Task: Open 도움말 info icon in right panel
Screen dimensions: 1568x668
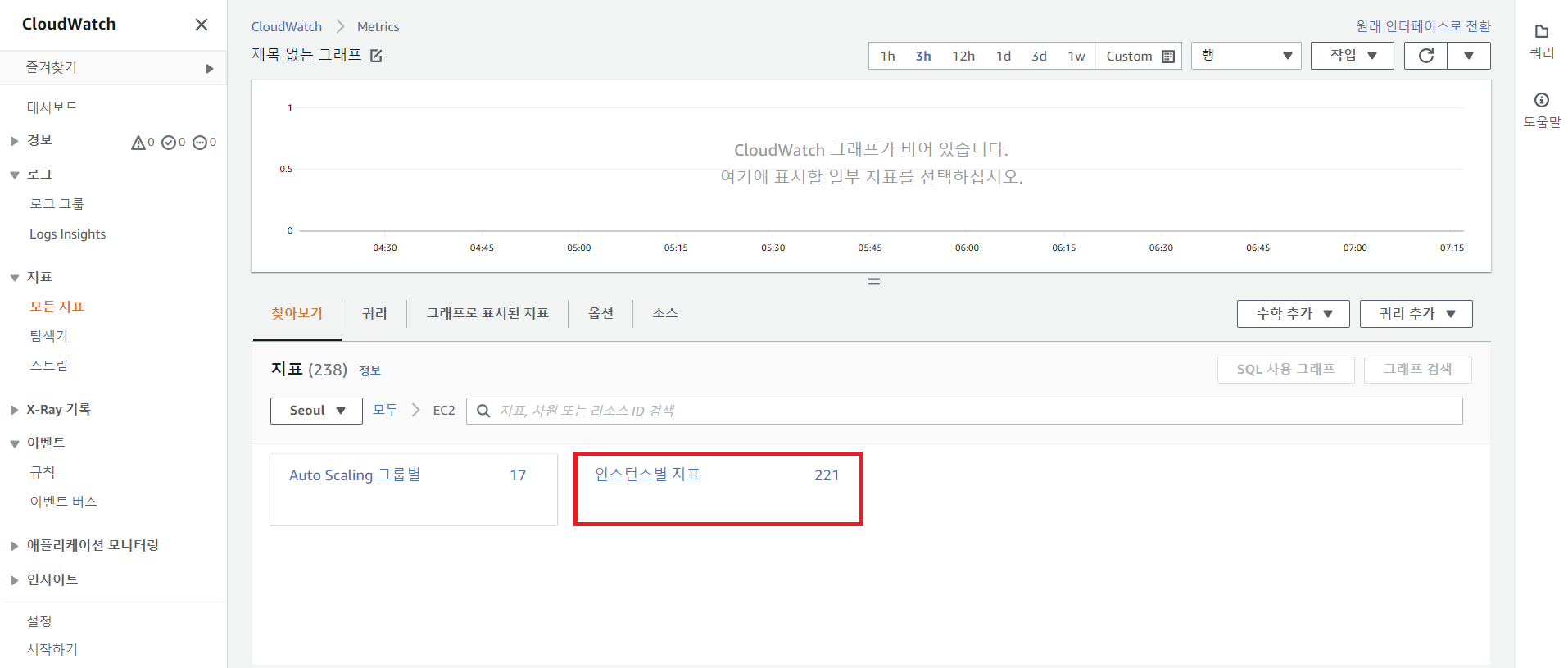Action: coord(1542,100)
